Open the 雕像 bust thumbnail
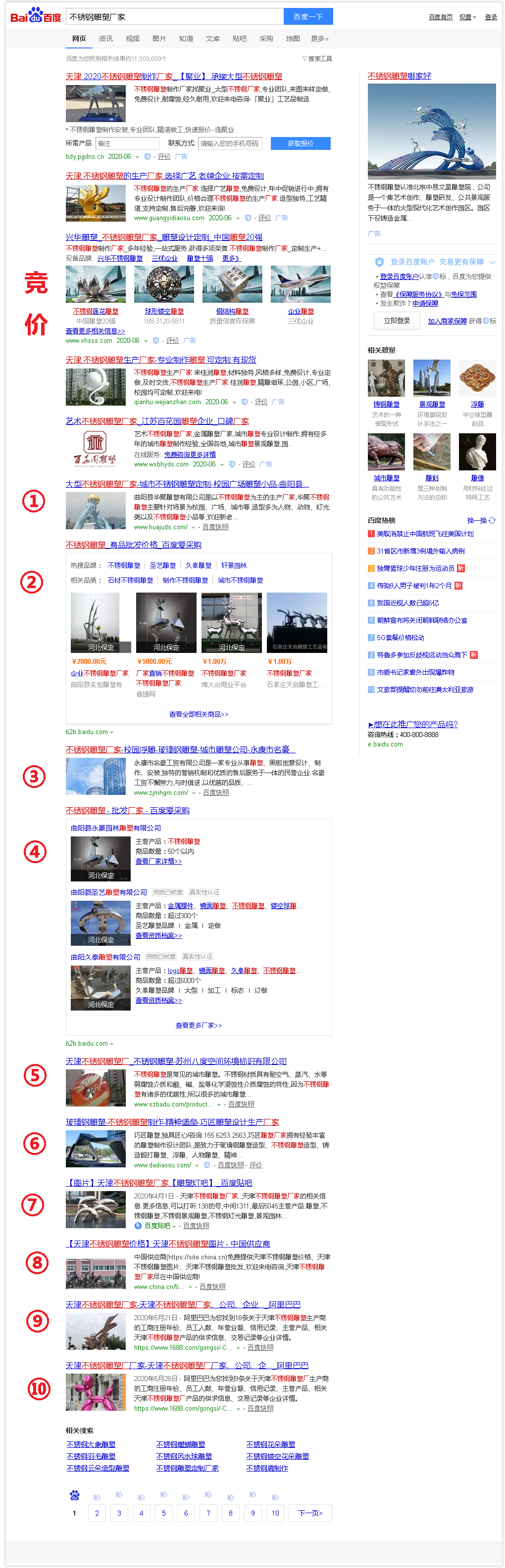Viewport: 505px width, 1568px height. (x=478, y=452)
